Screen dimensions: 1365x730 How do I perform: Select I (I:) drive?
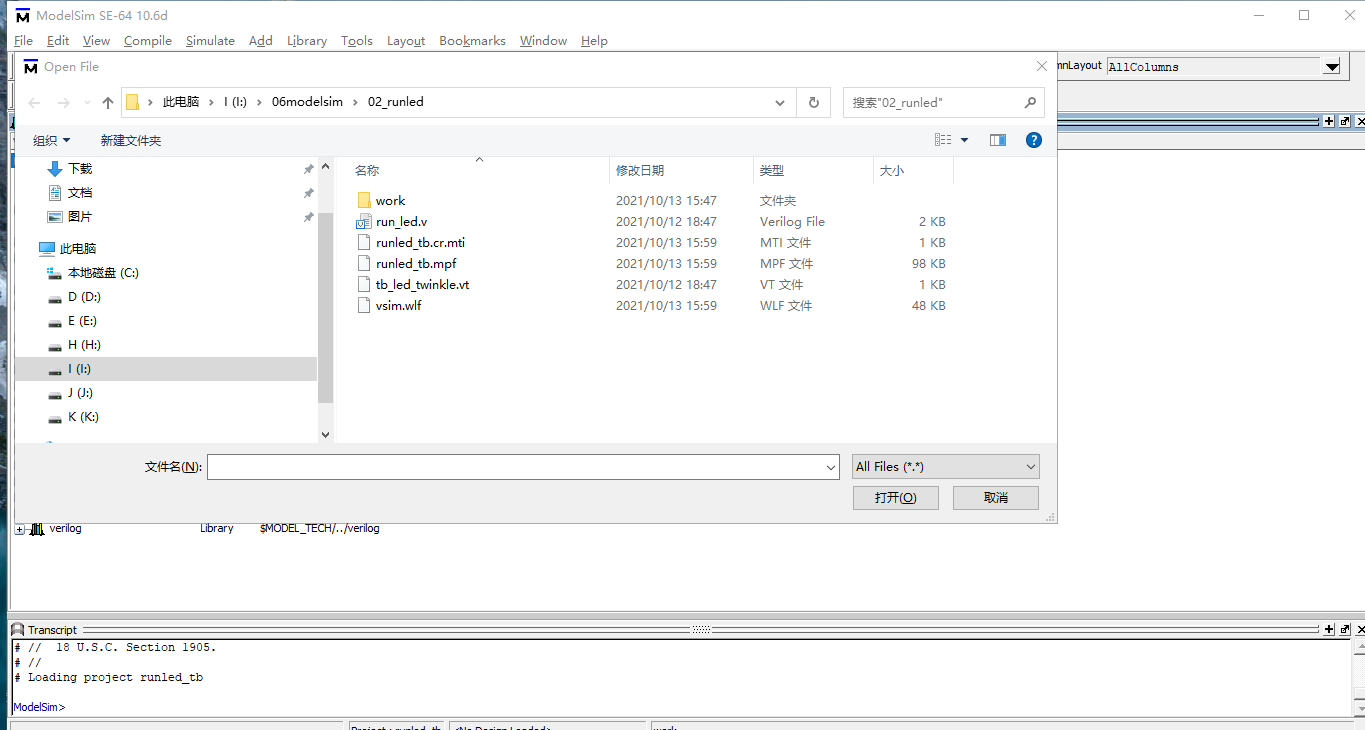(166, 369)
